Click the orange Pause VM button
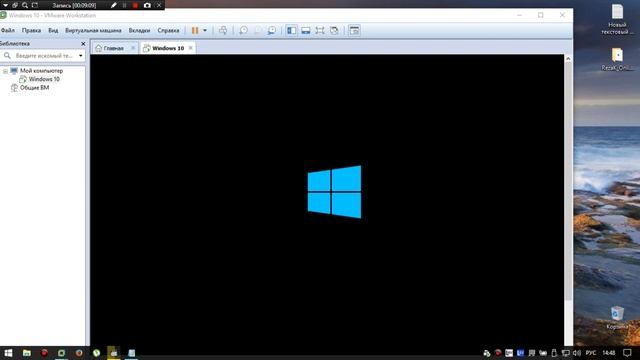 [195, 31]
